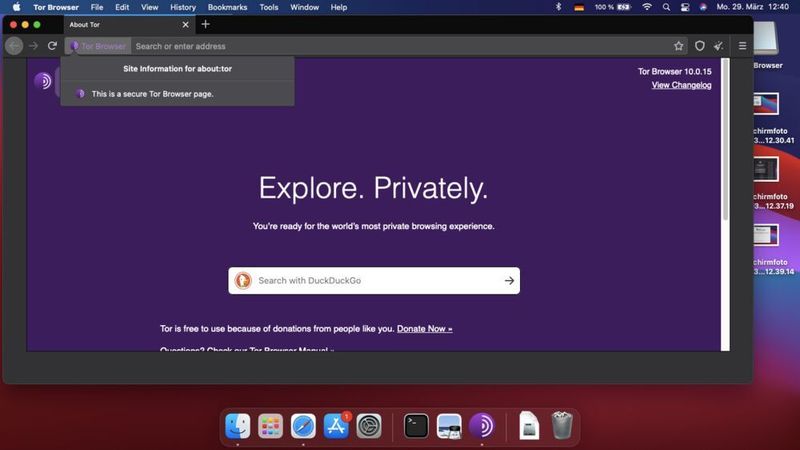The width and height of the screenshot is (800, 450).
Task: Click the View Changelog link
Action: click(681, 85)
